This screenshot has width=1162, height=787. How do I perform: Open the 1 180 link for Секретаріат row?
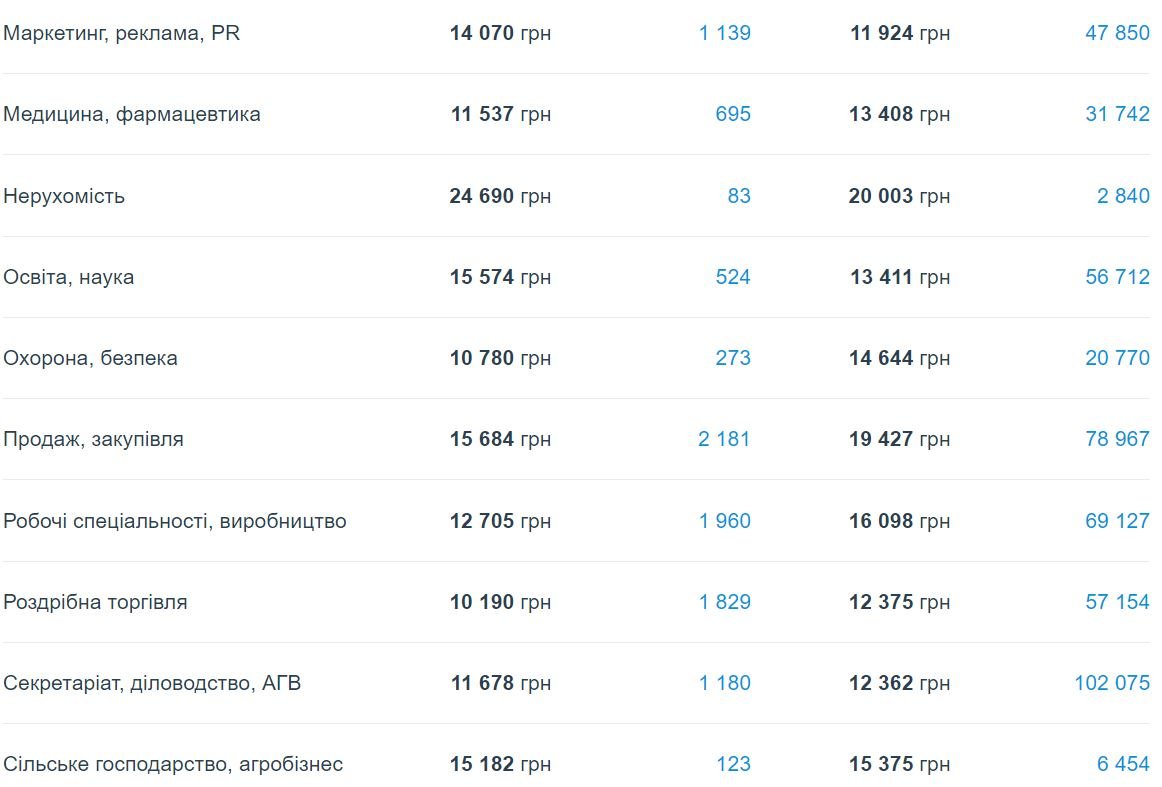(x=724, y=683)
